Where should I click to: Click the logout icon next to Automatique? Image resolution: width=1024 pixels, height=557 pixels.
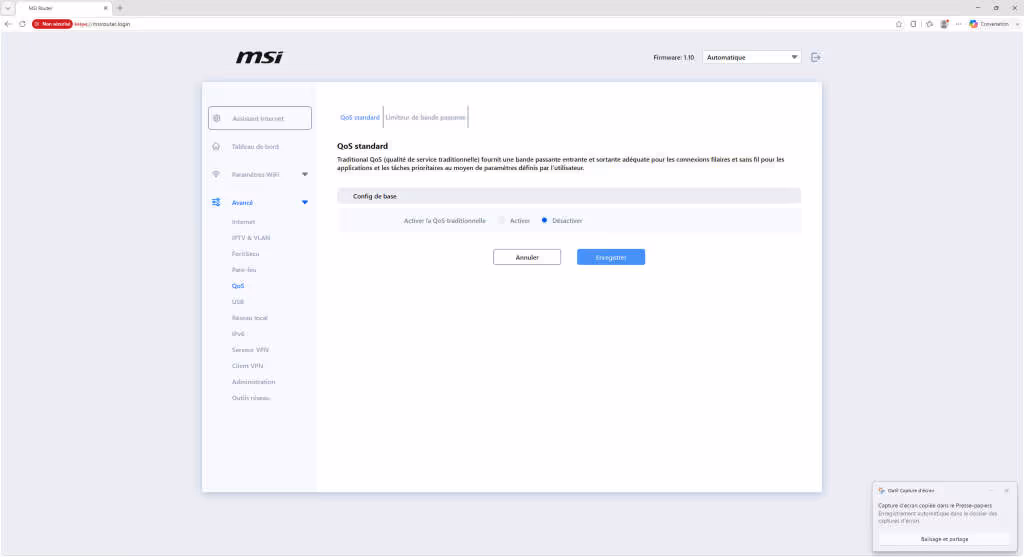coord(816,57)
